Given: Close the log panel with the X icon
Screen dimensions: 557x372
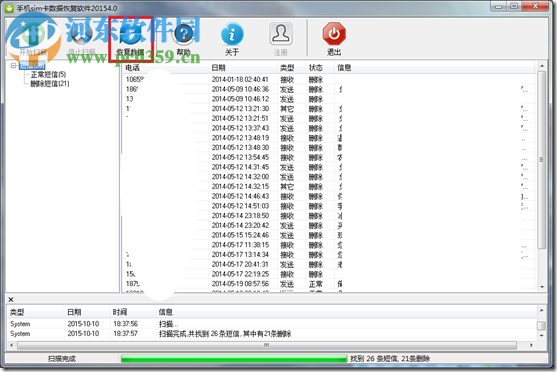Looking at the screenshot, I should click(x=11, y=299).
